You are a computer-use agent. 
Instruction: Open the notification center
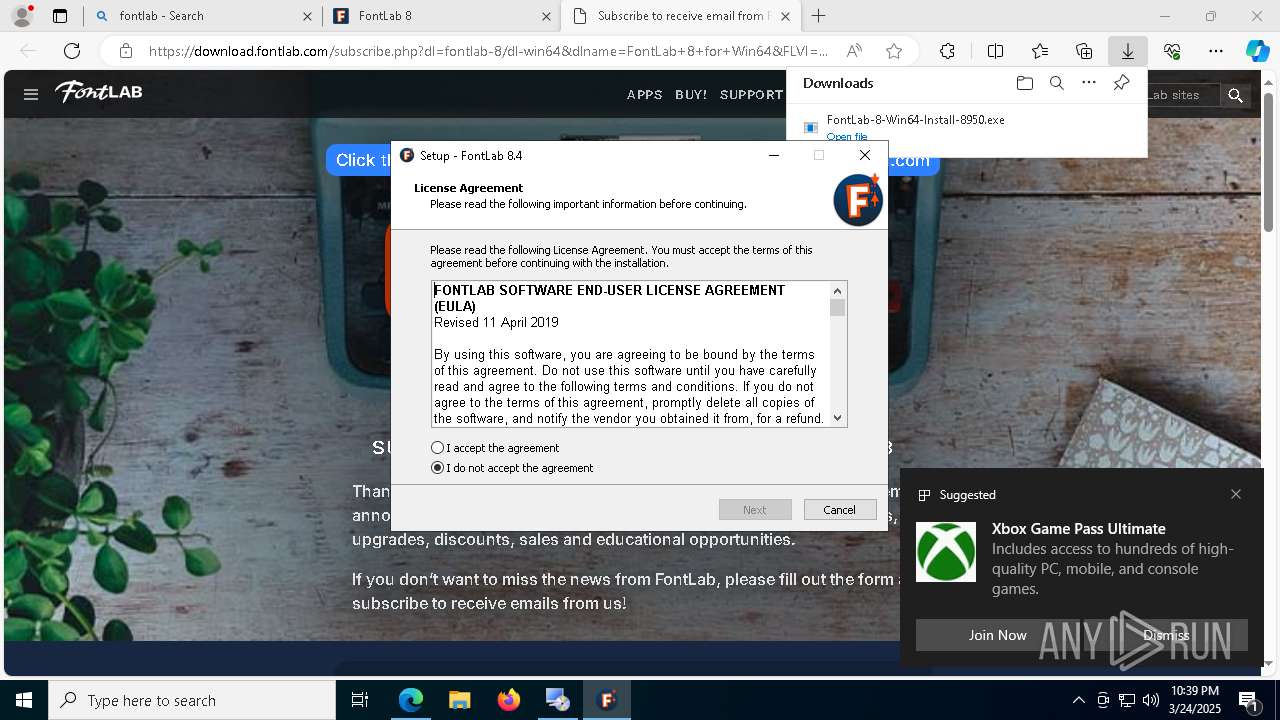pos(1249,700)
